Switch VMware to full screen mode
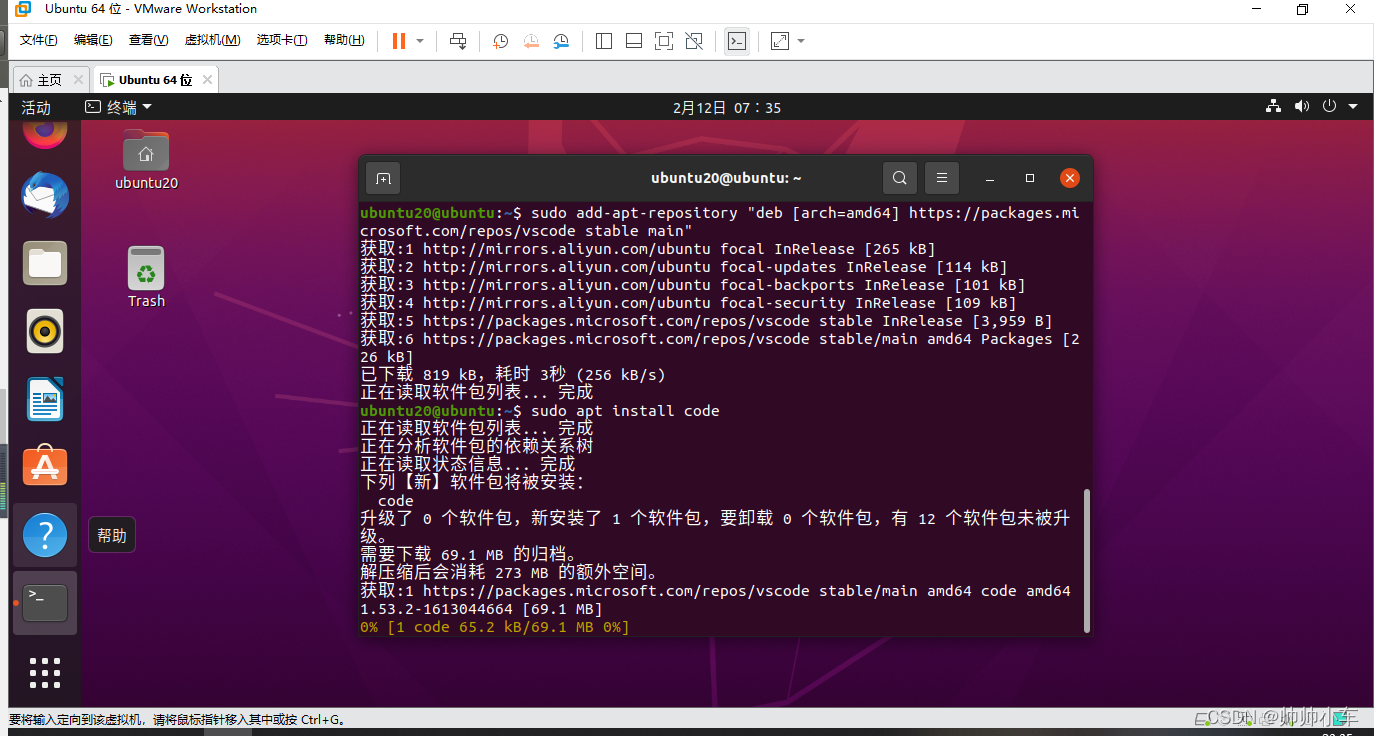The height and width of the screenshot is (736, 1374). click(664, 41)
